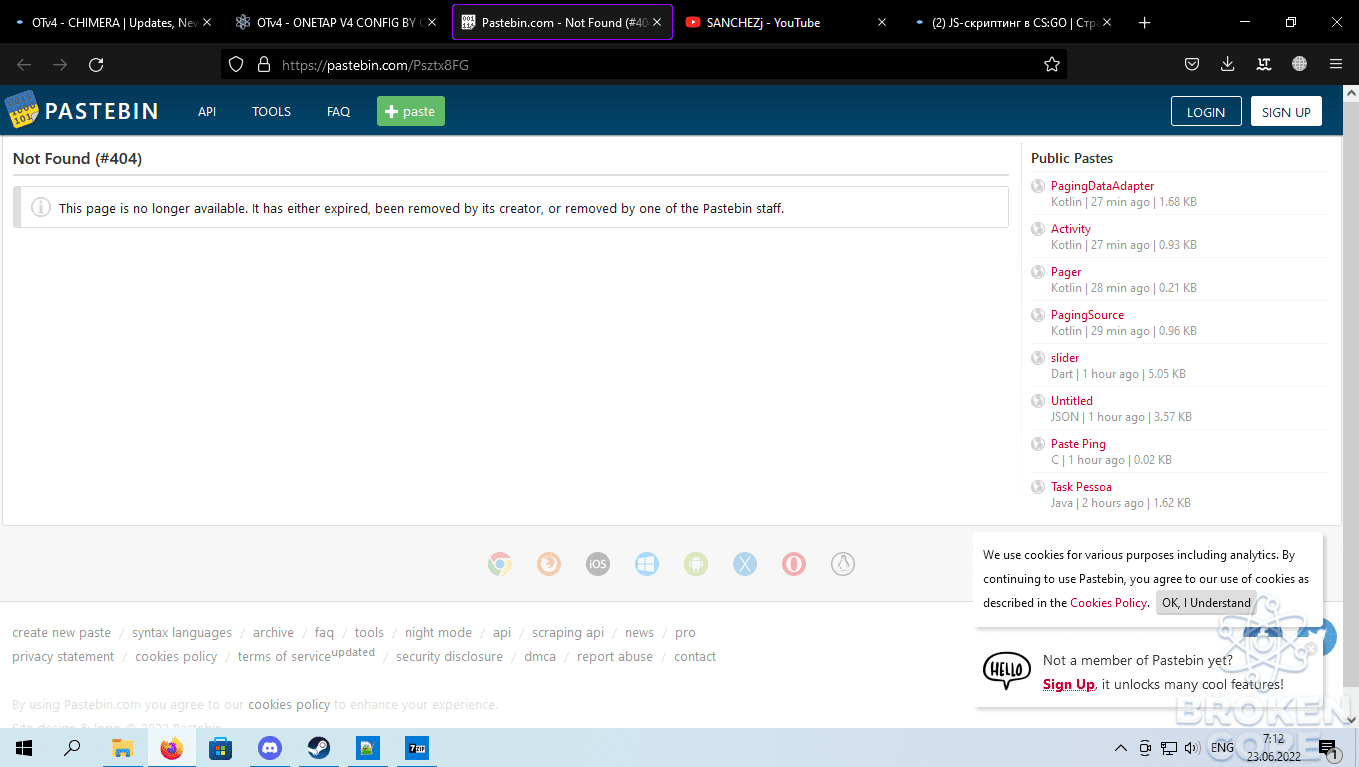This screenshot has width=1359, height=767.
Task: Open the Firefox hamburger application menu
Action: coord(1336,65)
